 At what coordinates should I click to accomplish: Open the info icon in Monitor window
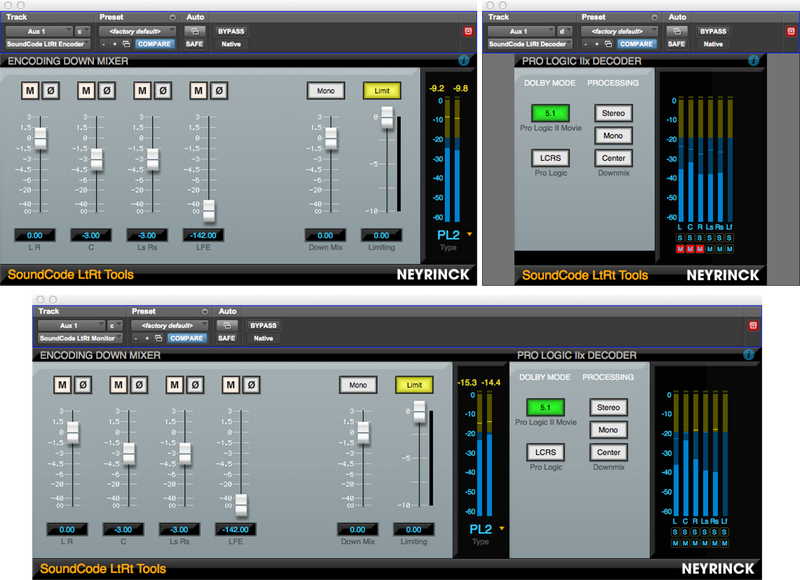coord(749,355)
